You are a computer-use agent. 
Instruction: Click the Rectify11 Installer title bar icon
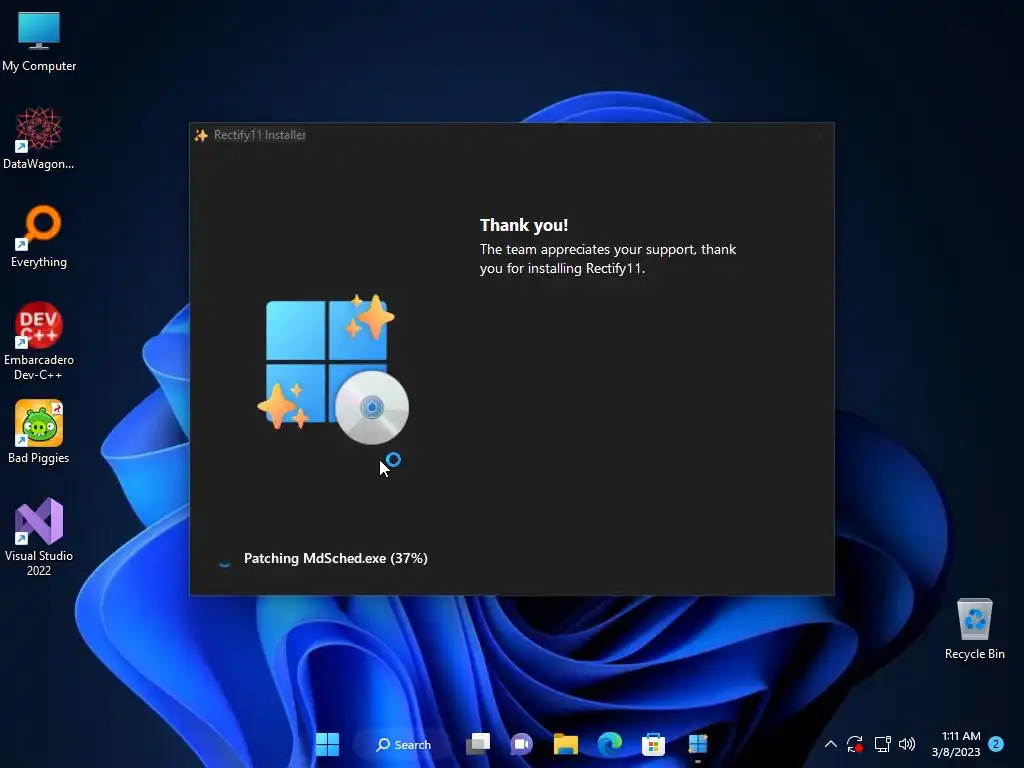tap(201, 135)
